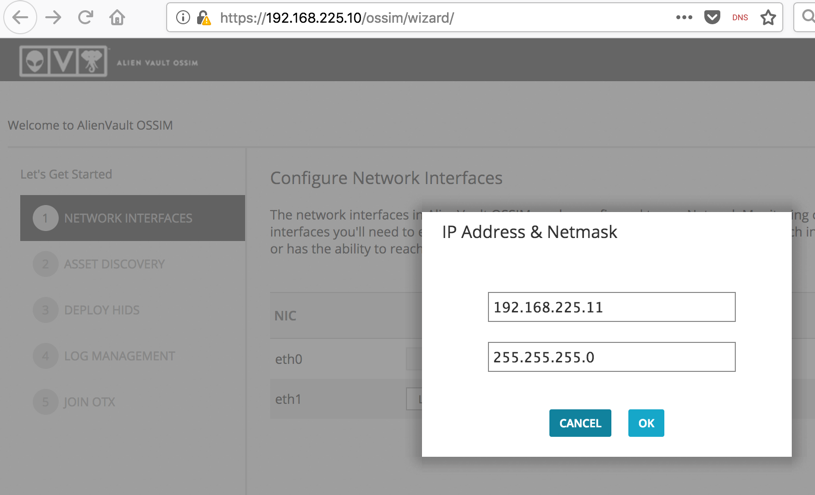Click the Pocket save icon

pyautogui.click(x=712, y=17)
